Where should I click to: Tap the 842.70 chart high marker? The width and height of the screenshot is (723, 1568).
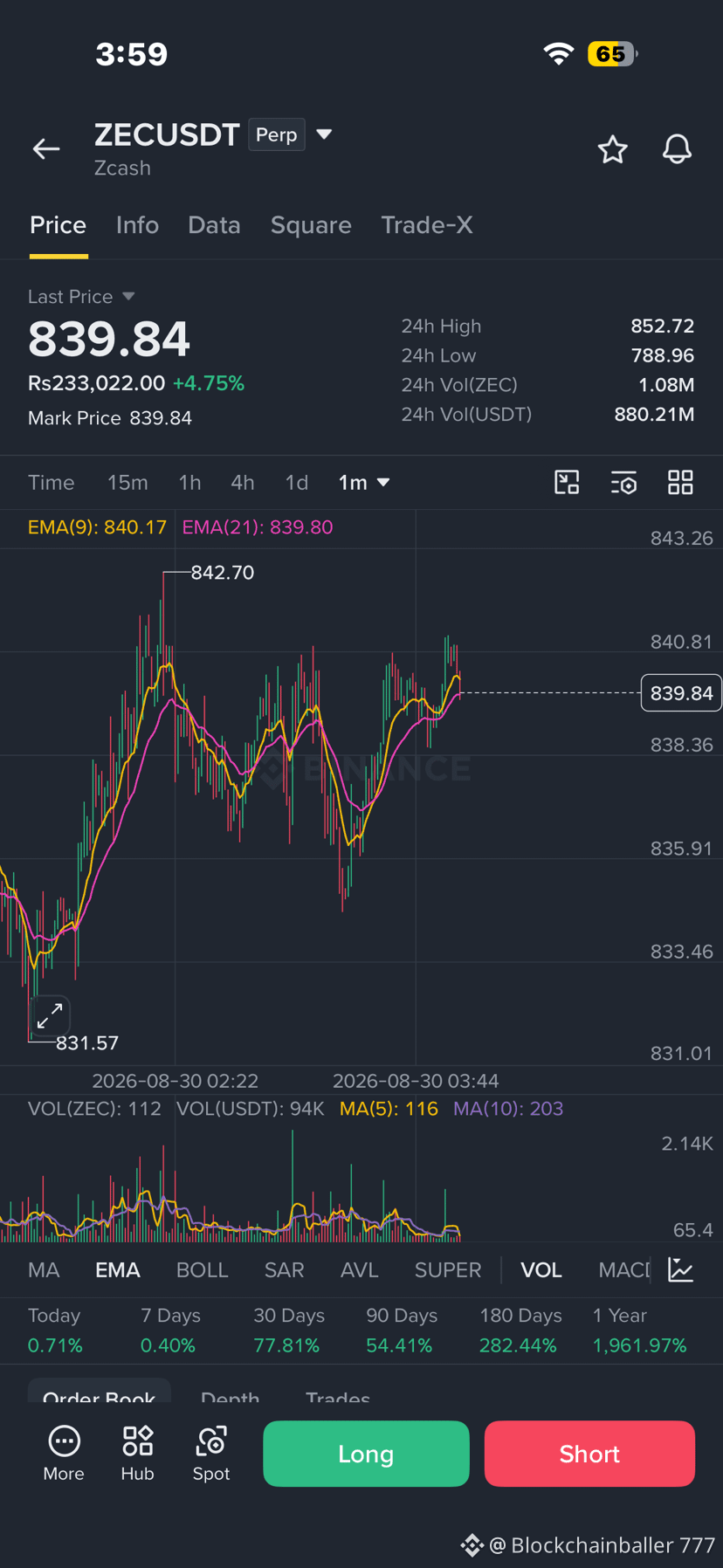point(223,573)
